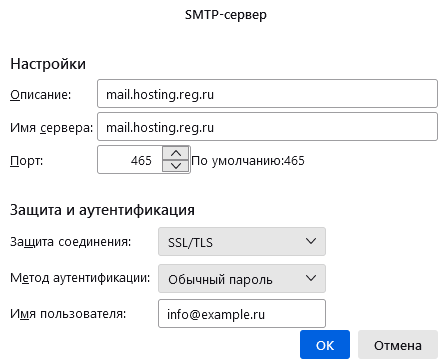The width and height of the screenshot is (442, 364).
Task: Click the Имя пользователя label
Action: point(68,314)
